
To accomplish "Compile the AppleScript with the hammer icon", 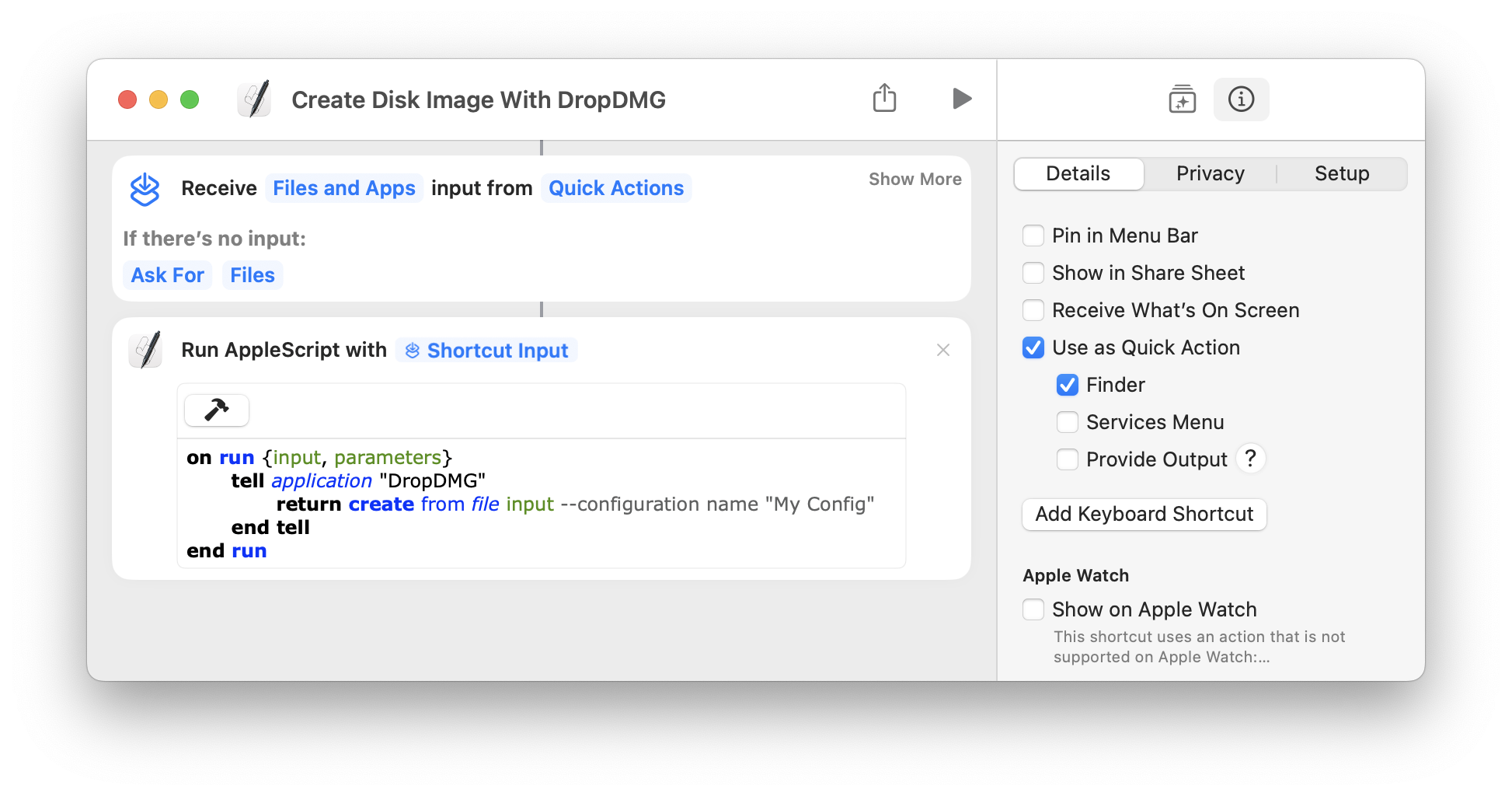I will point(216,410).
